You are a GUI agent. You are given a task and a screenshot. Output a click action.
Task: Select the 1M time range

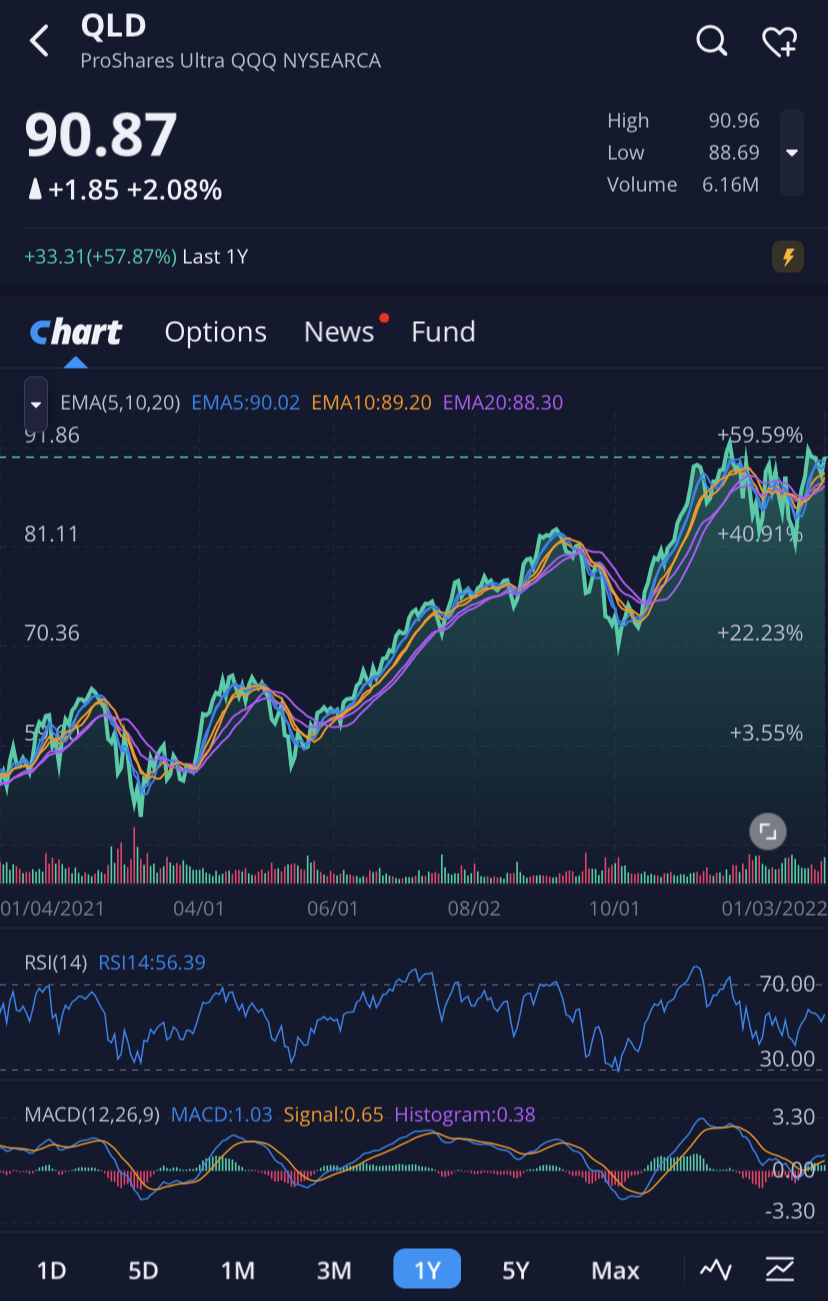tap(237, 1270)
